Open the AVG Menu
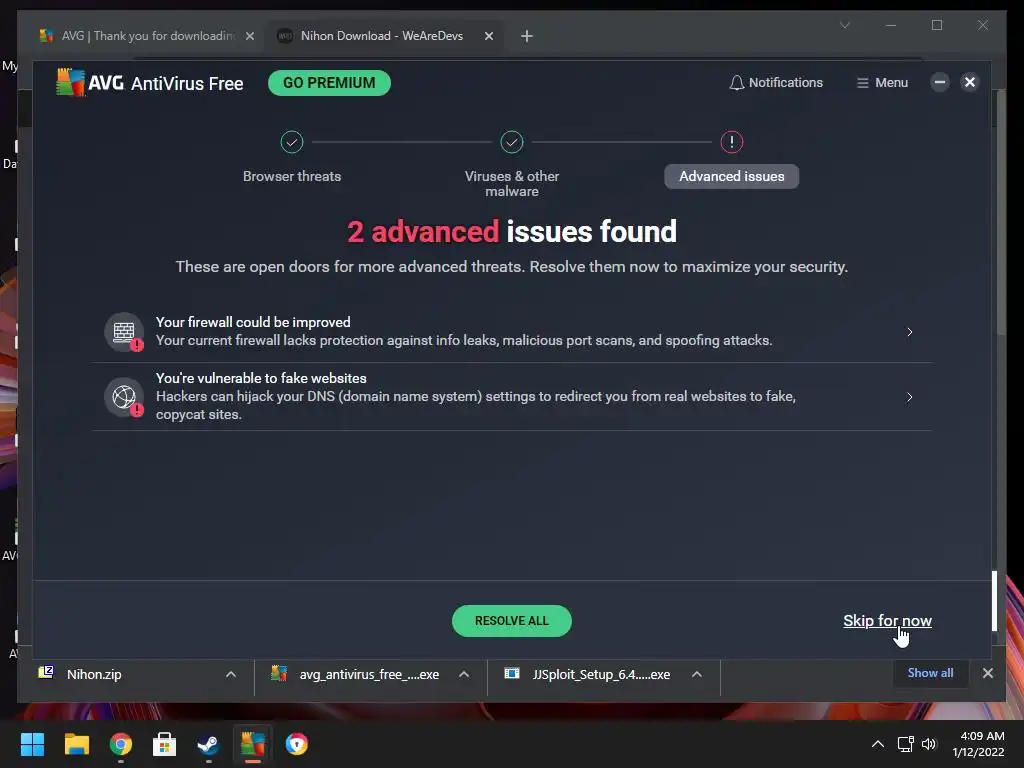Screen dimensions: 1024x768 pos(882,83)
